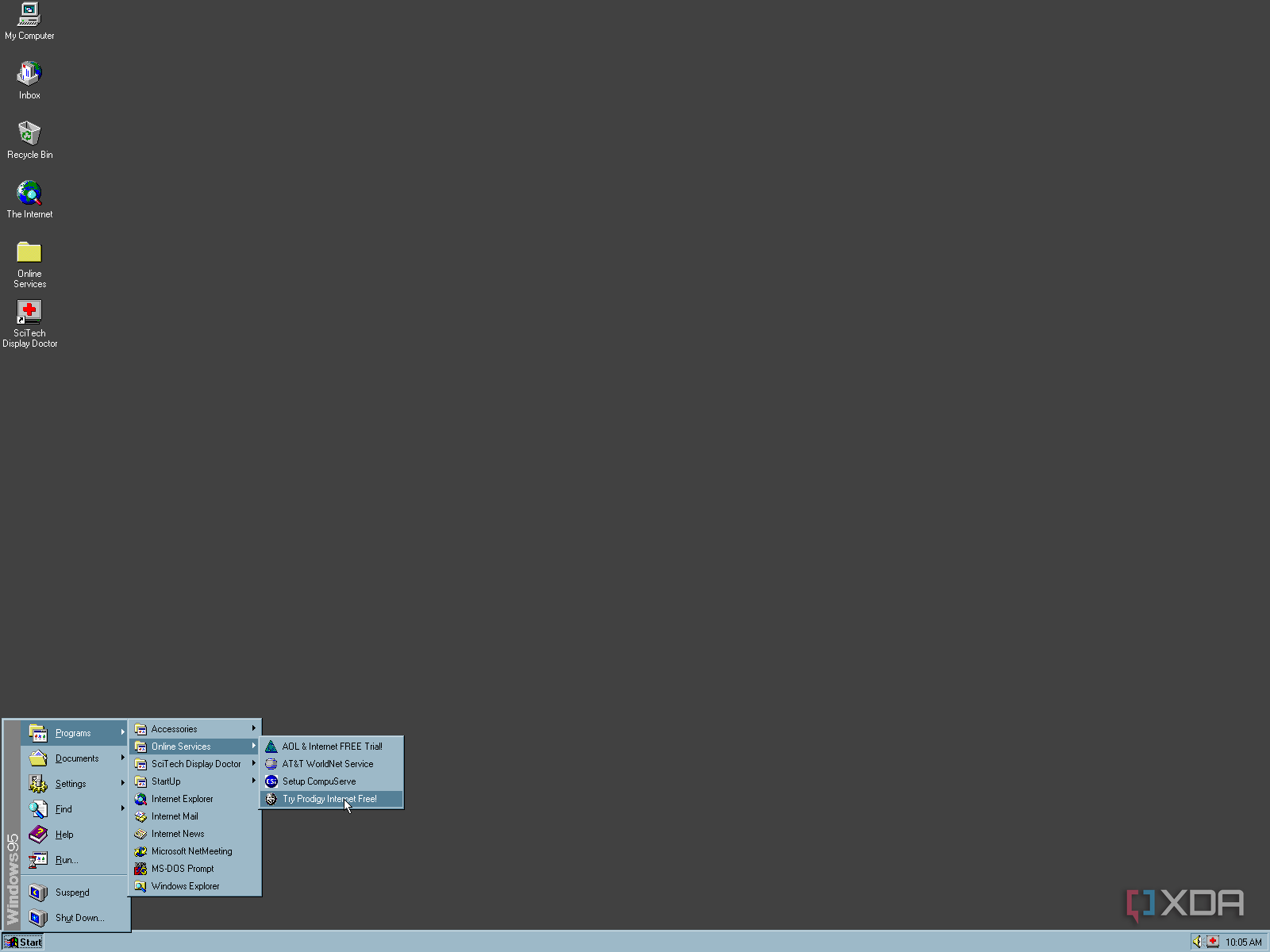
Task: Open the Online Services programs folder entry
Action: [x=195, y=747]
